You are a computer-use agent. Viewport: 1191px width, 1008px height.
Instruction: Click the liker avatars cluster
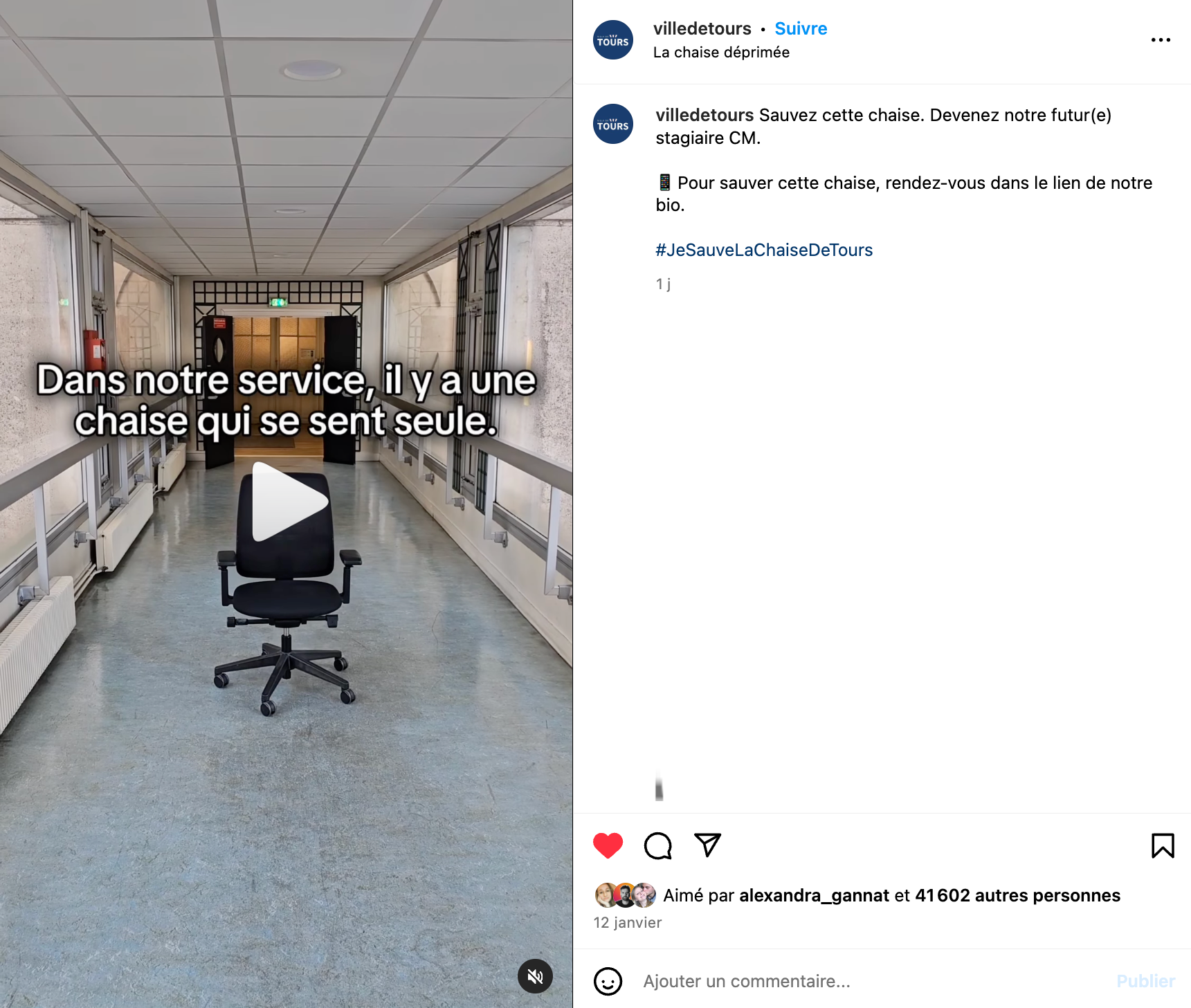click(625, 895)
